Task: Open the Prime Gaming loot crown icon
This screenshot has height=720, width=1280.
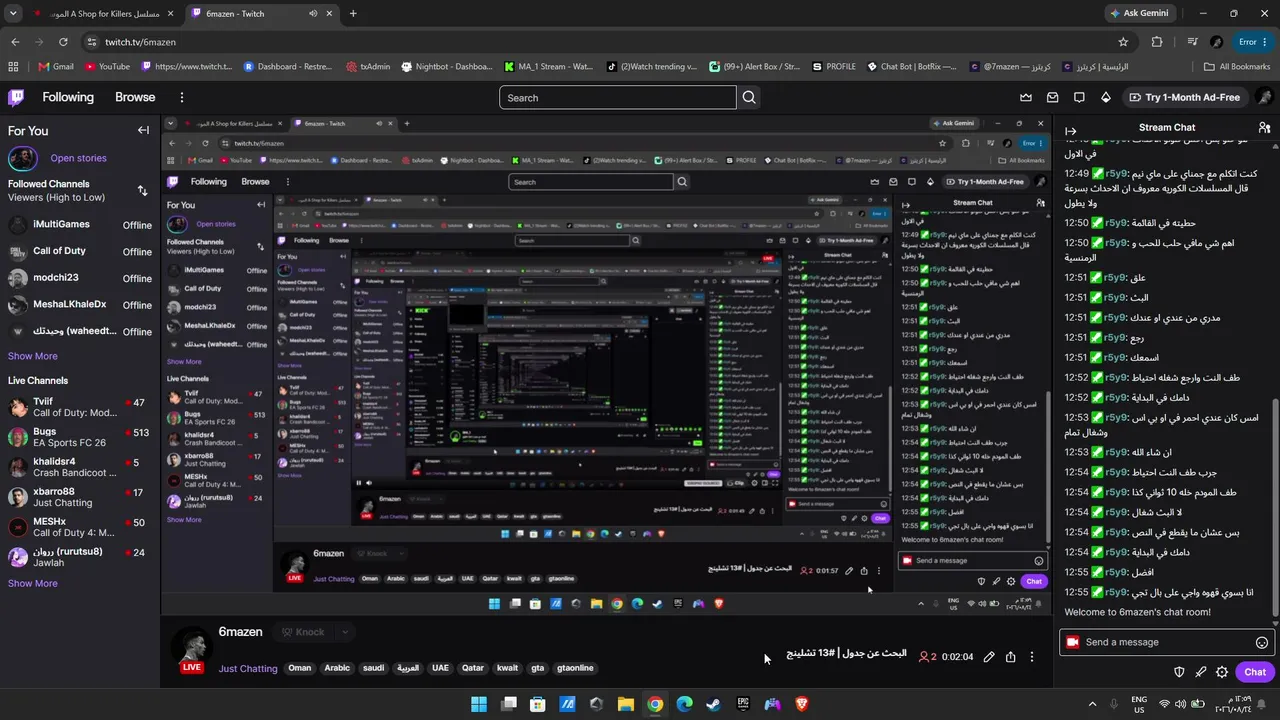Action: 1026,97
